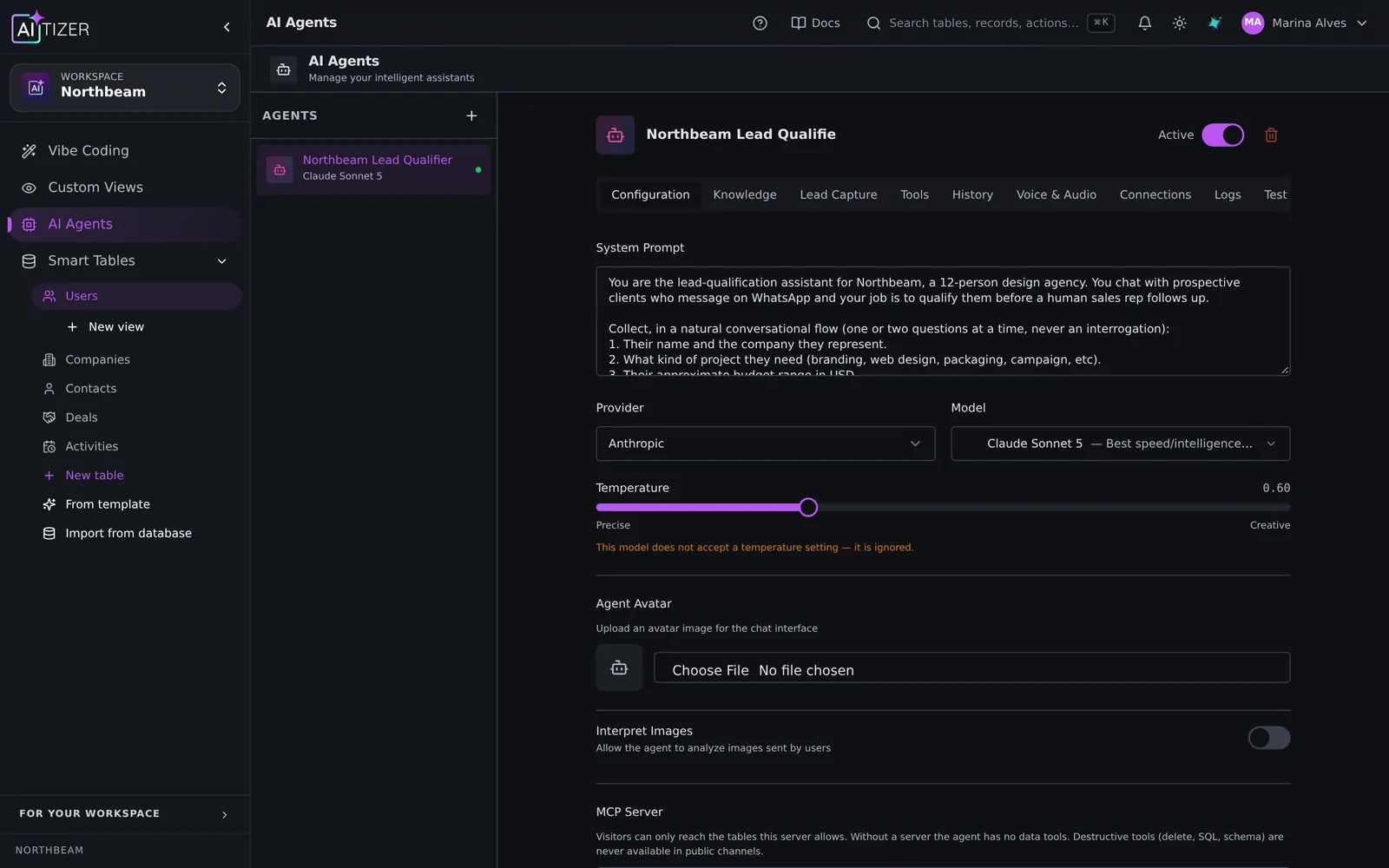The width and height of the screenshot is (1389, 868).
Task: Click the avatar preview robot thumbnail
Action: (x=619, y=667)
